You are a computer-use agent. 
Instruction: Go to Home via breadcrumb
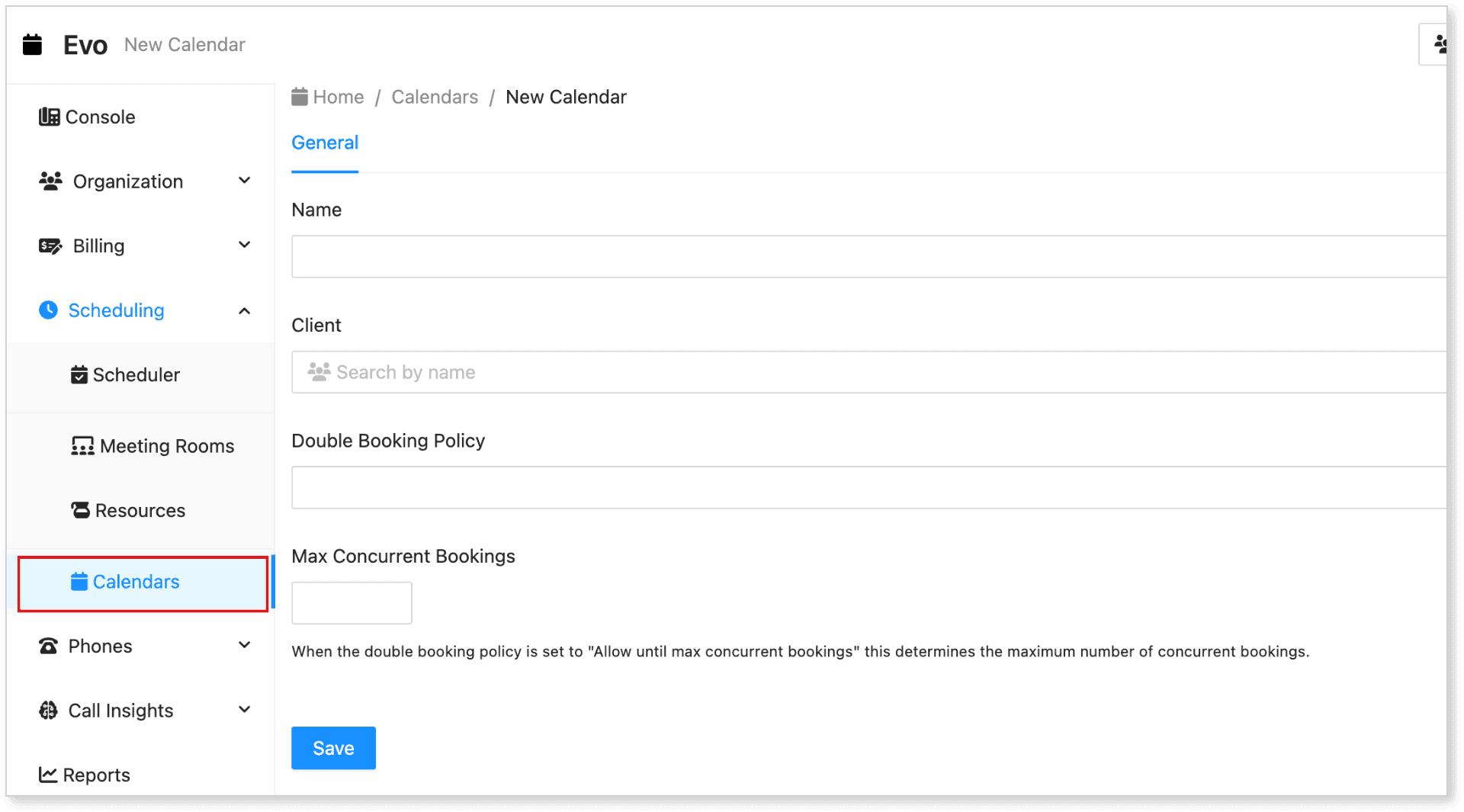[x=339, y=97]
